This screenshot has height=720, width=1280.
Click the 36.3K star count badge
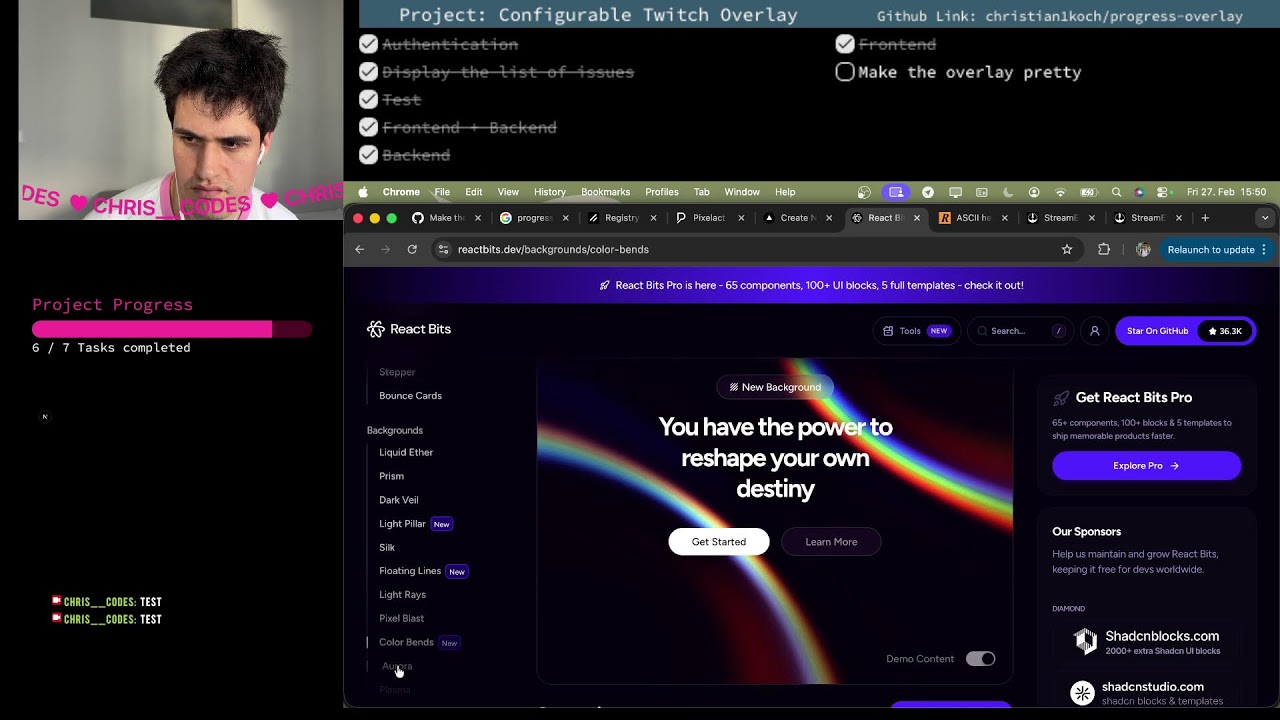1225,331
